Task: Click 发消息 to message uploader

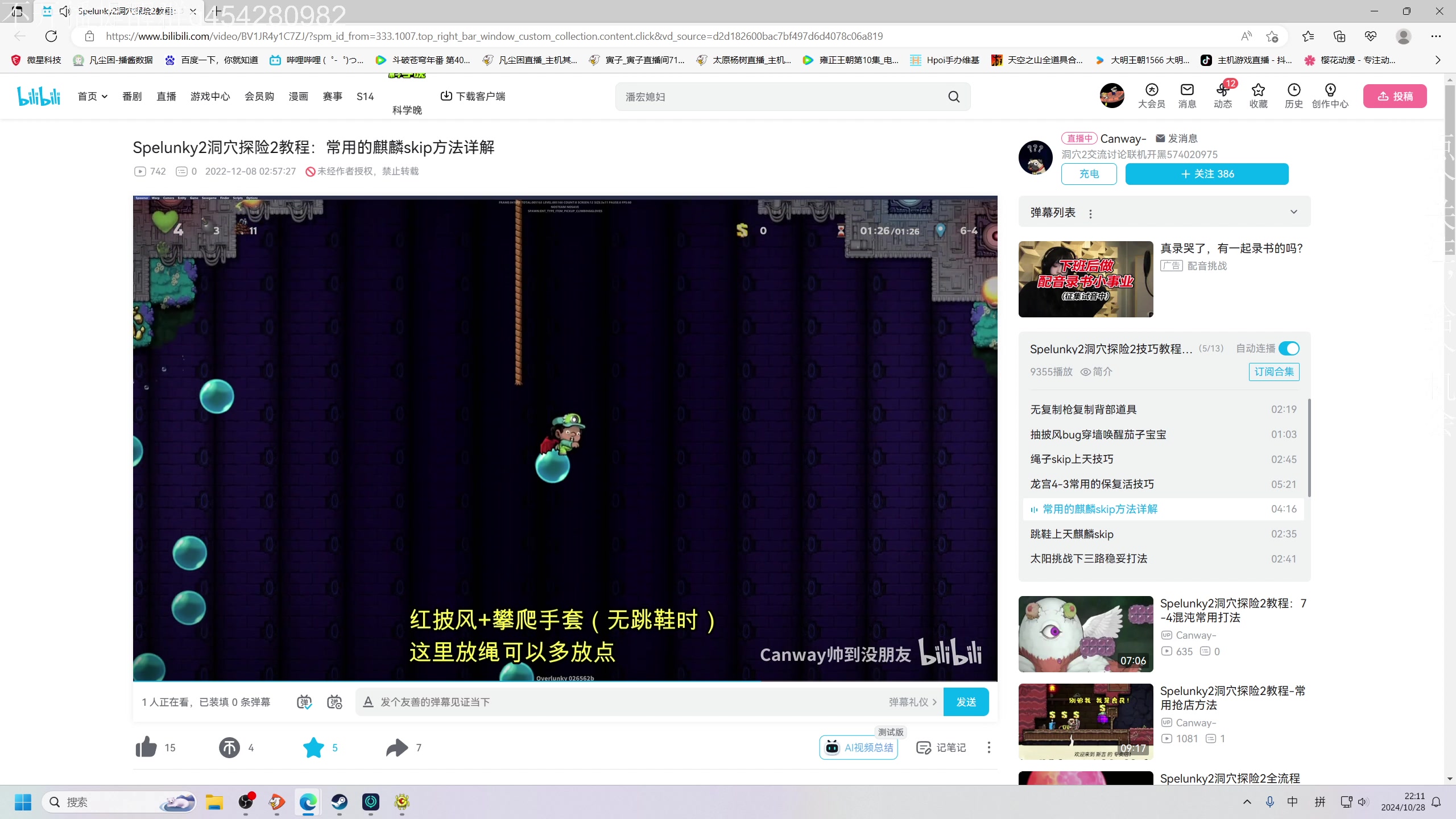Action: pos(1177,138)
